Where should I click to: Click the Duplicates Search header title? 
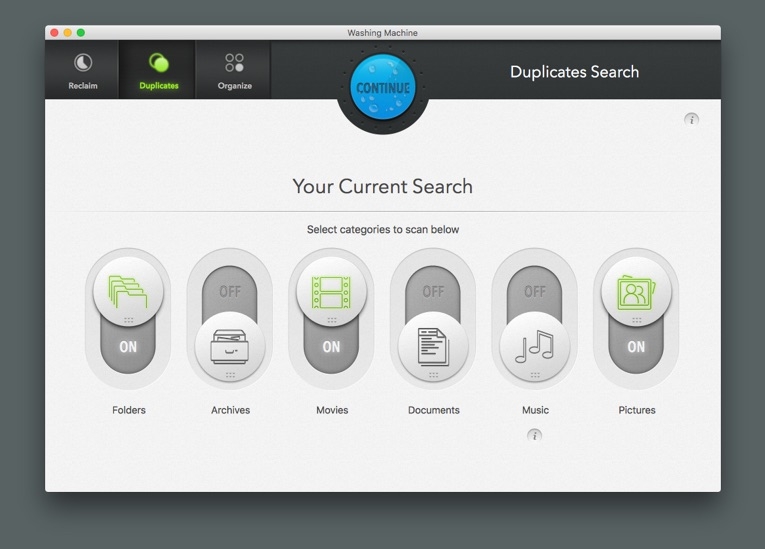(574, 72)
